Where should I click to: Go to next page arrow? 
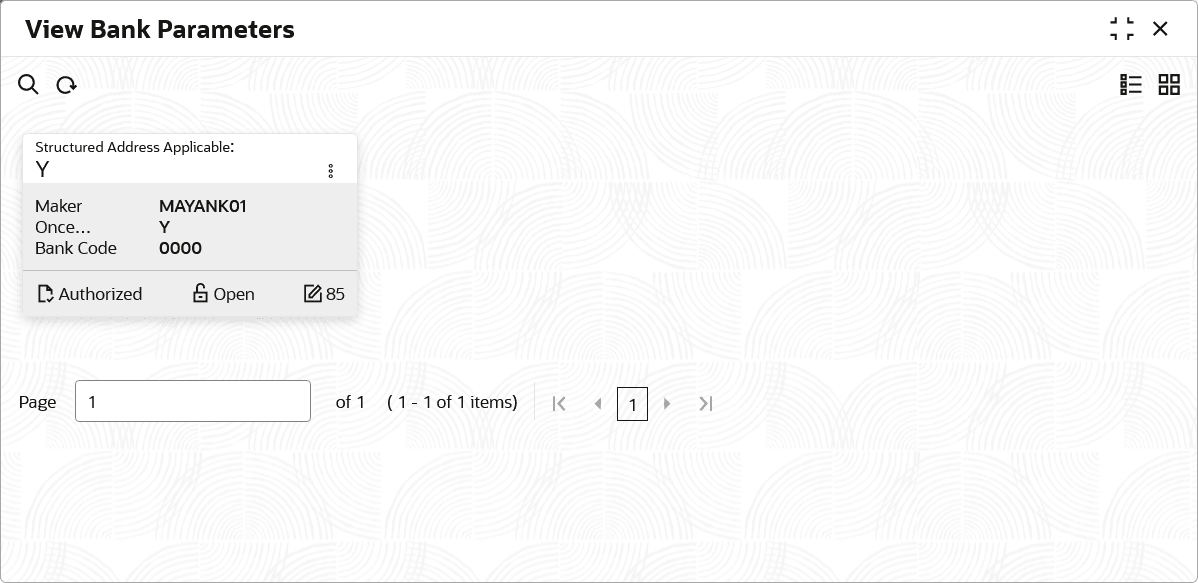click(667, 403)
